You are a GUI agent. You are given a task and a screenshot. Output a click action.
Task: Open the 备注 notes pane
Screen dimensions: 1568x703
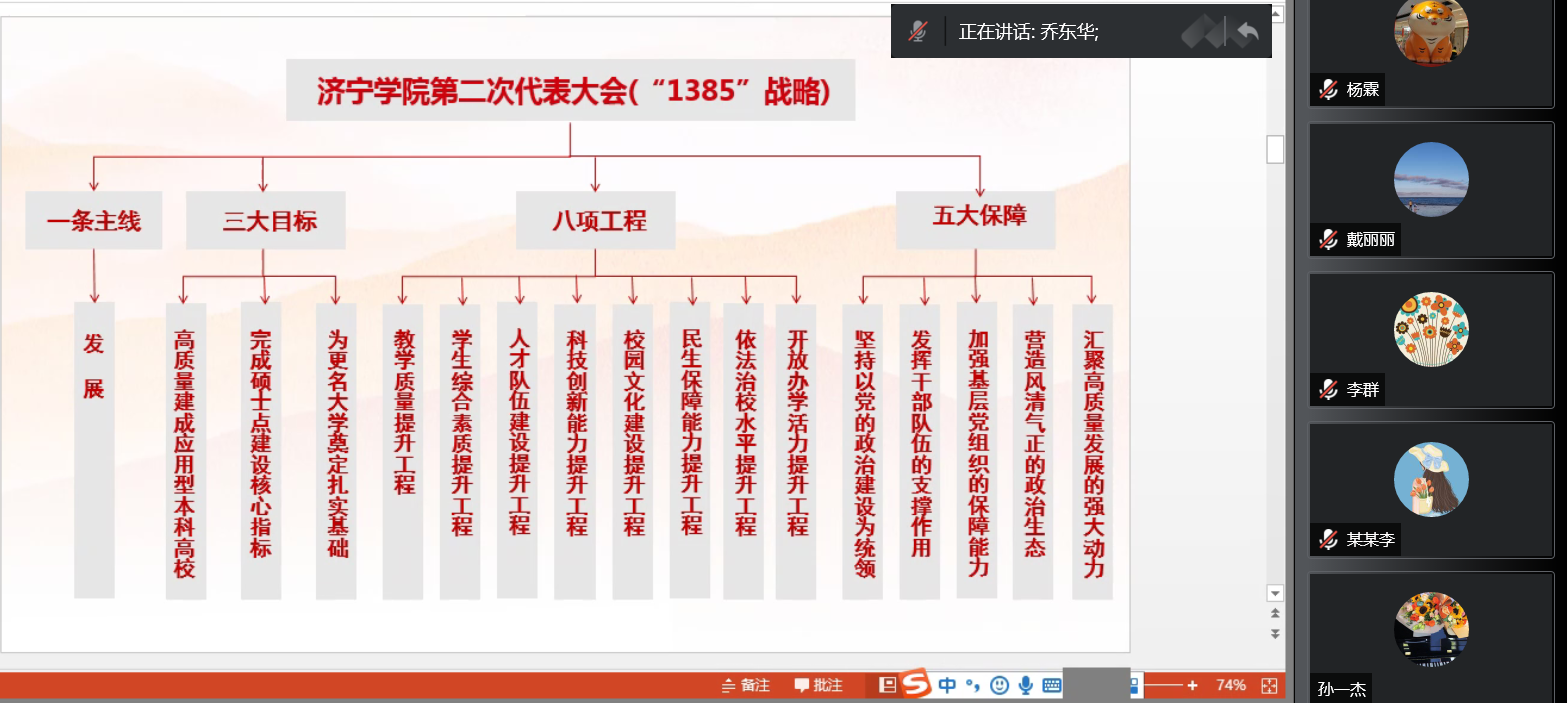tap(746, 685)
